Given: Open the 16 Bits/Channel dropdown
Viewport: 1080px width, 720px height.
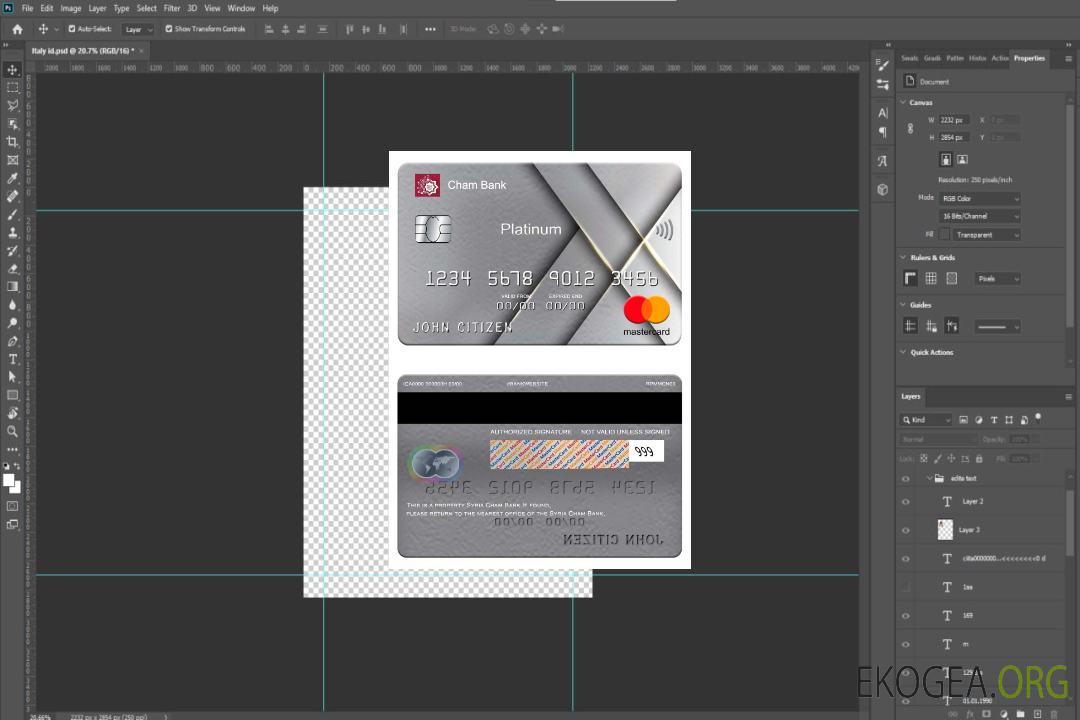Looking at the screenshot, I should tap(980, 216).
